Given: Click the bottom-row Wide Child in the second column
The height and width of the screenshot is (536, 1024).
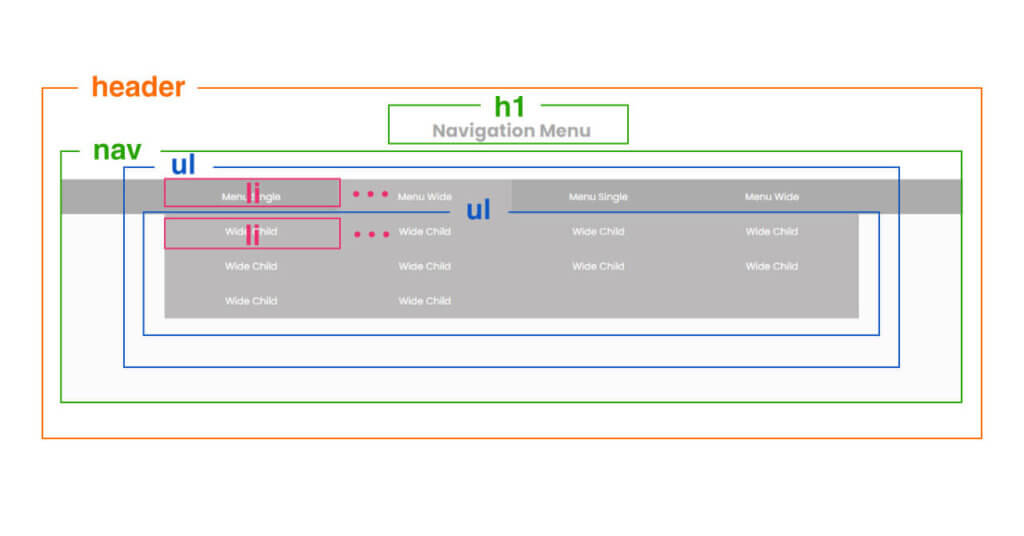Looking at the screenshot, I should click(x=425, y=301).
